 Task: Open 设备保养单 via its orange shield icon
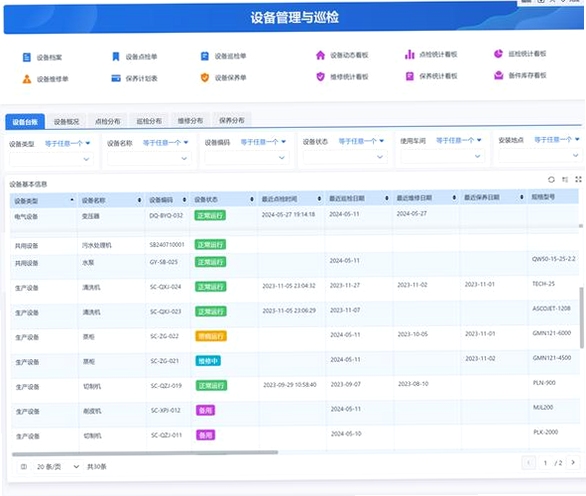(205, 77)
